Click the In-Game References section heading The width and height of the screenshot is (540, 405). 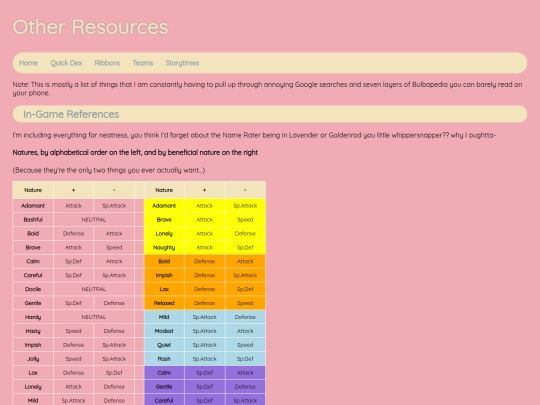tap(71, 114)
